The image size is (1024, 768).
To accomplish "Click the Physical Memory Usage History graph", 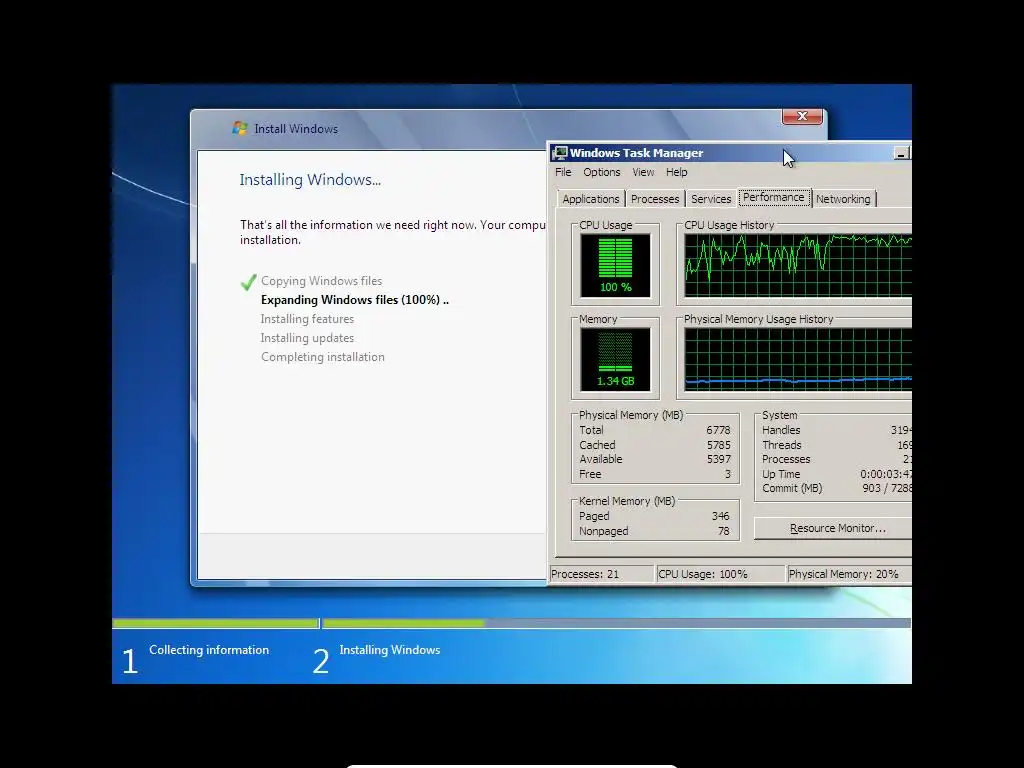I will click(x=797, y=359).
